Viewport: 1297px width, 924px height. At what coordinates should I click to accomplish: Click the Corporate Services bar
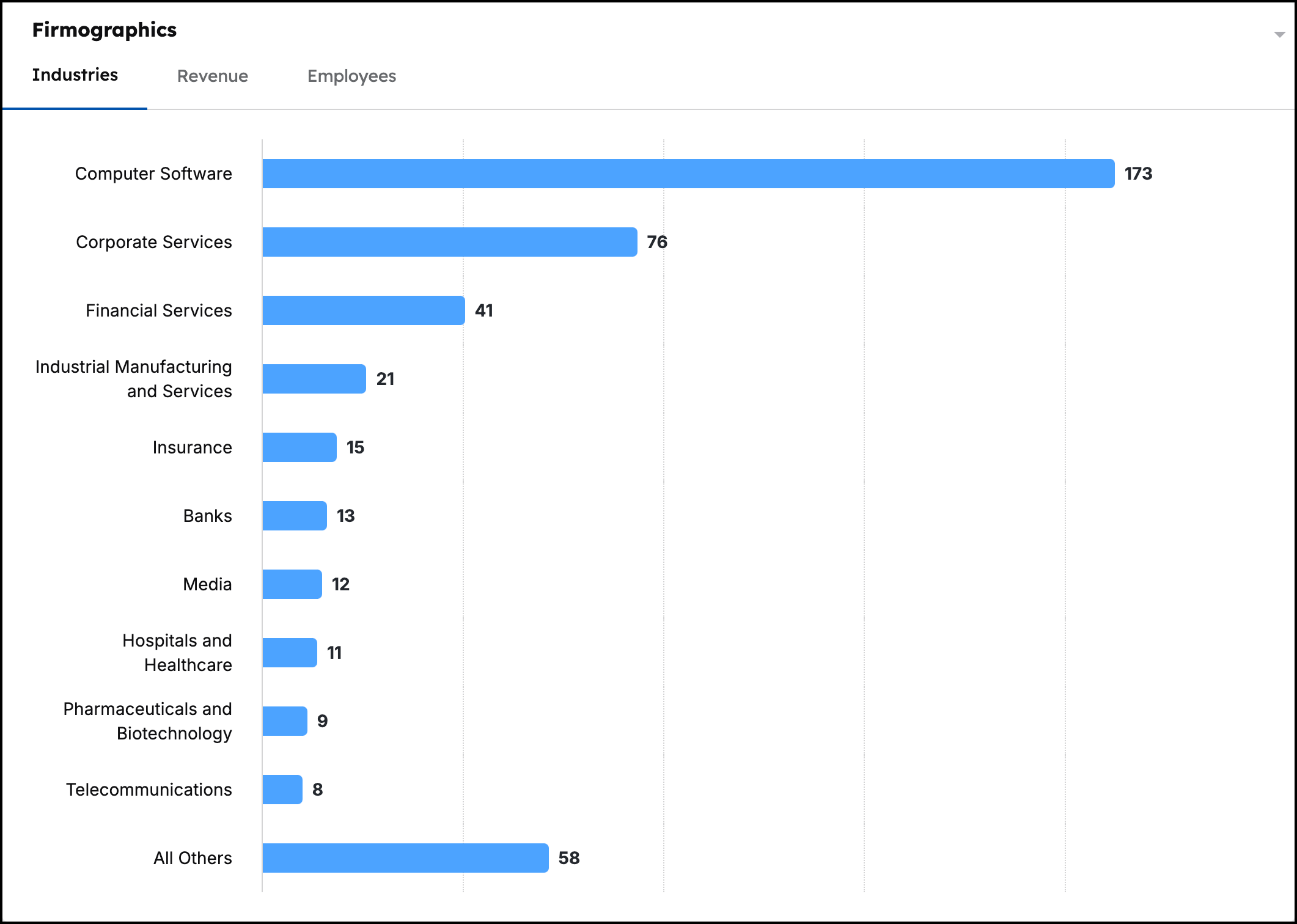[x=449, y=242]
